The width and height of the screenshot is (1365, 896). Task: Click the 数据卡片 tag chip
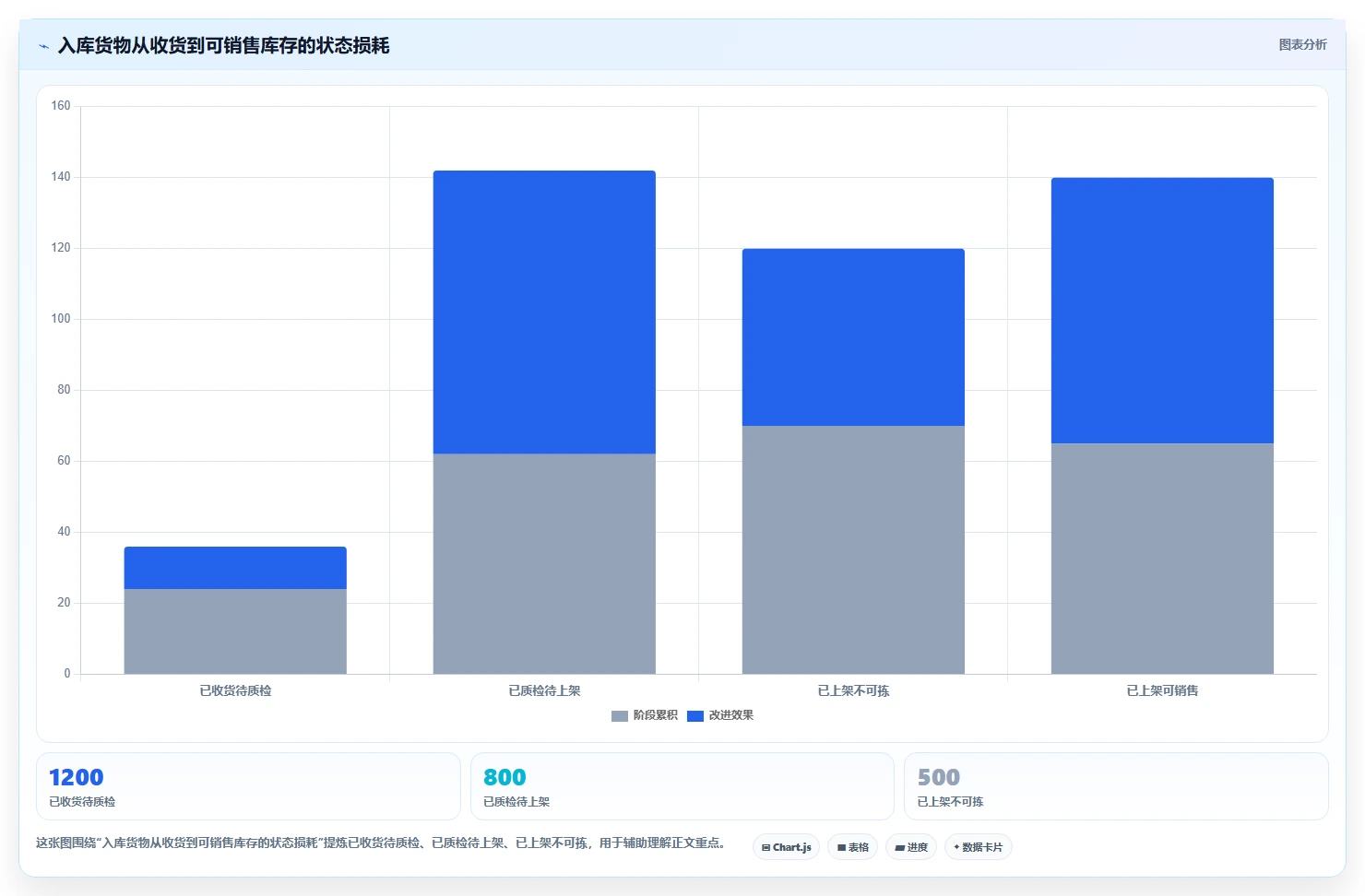pyautogui.click(x=978, y=847)
